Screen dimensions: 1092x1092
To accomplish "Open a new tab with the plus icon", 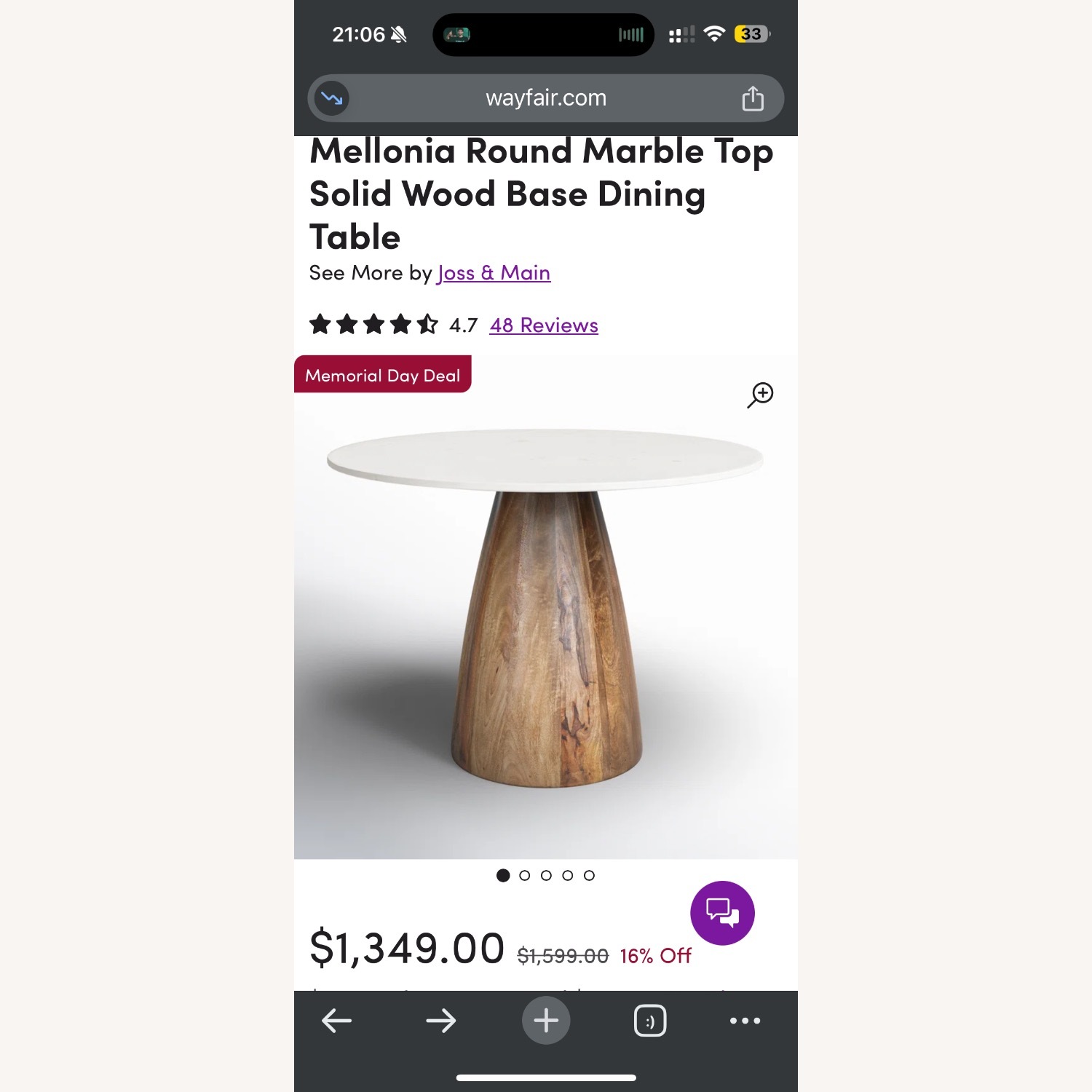I will tap(546, 1020).
